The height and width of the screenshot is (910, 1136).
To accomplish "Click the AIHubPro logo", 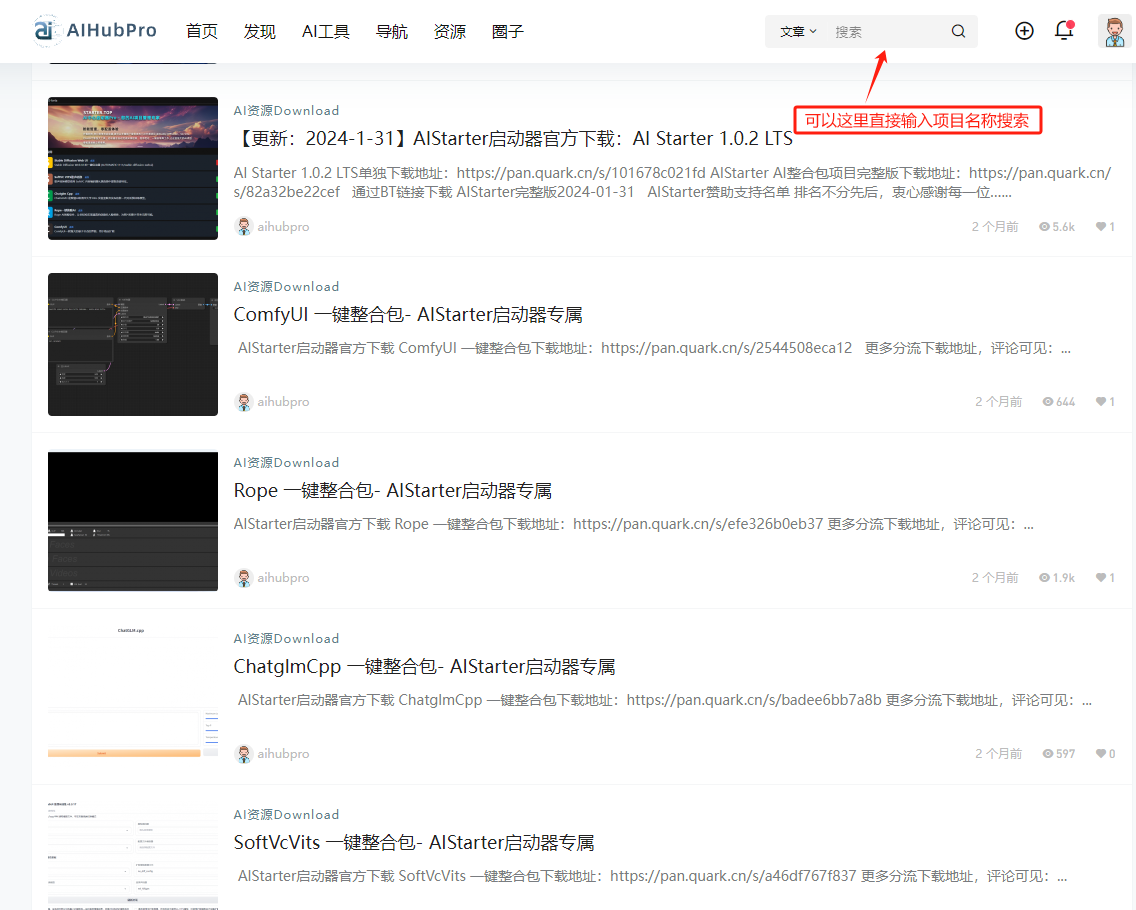I will point(95,30).
